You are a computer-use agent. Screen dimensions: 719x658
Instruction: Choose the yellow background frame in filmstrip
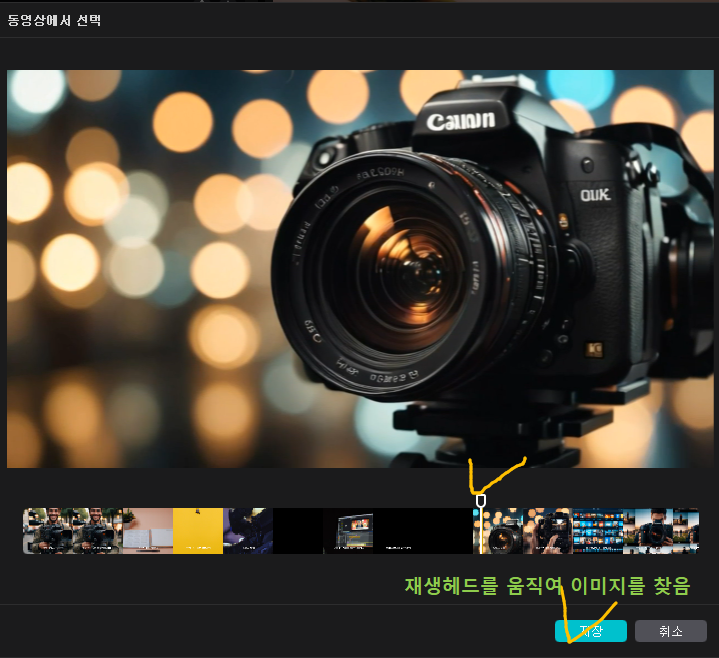point(197,531)
